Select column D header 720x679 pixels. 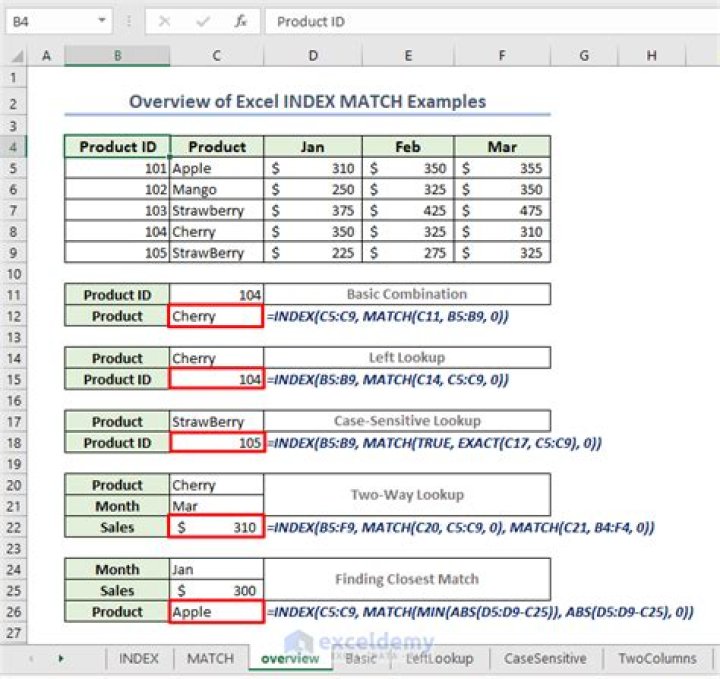(x=313, y=56)
